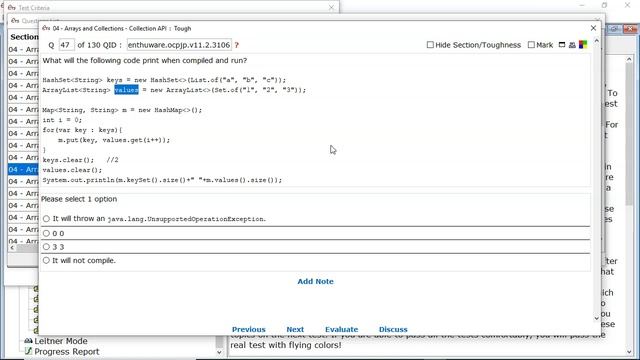Check the Mark checkbox
The image size is (640, 360).
point(531,45)
